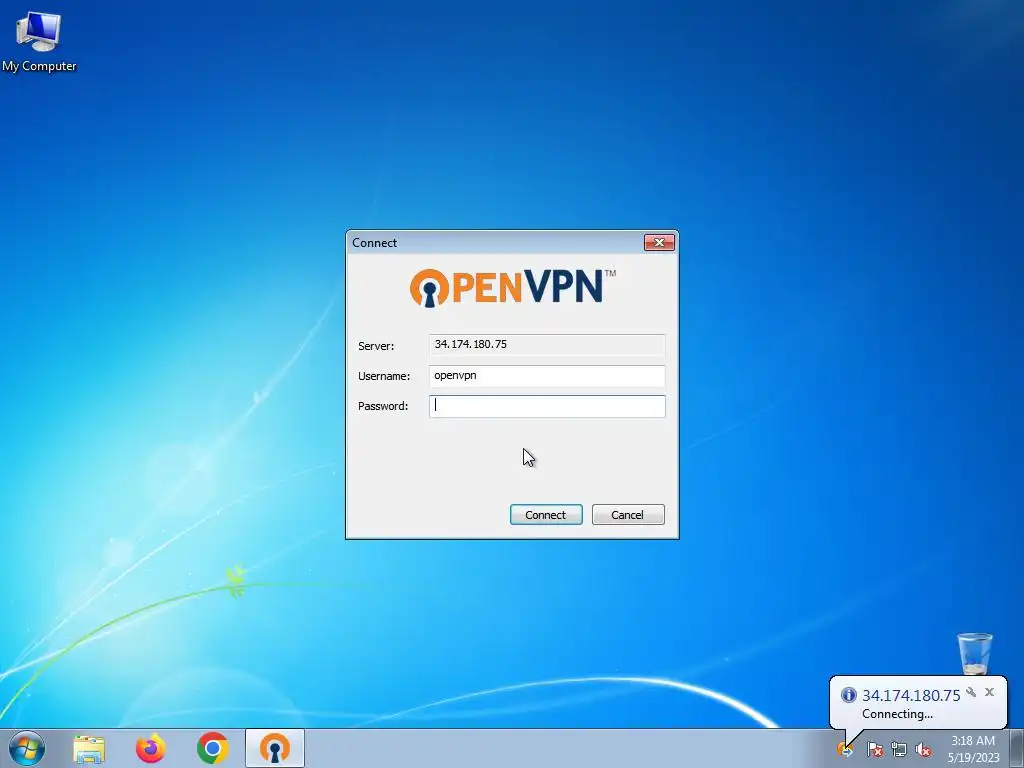
Task: Click the muted volume tray icon
Action: 923,750
